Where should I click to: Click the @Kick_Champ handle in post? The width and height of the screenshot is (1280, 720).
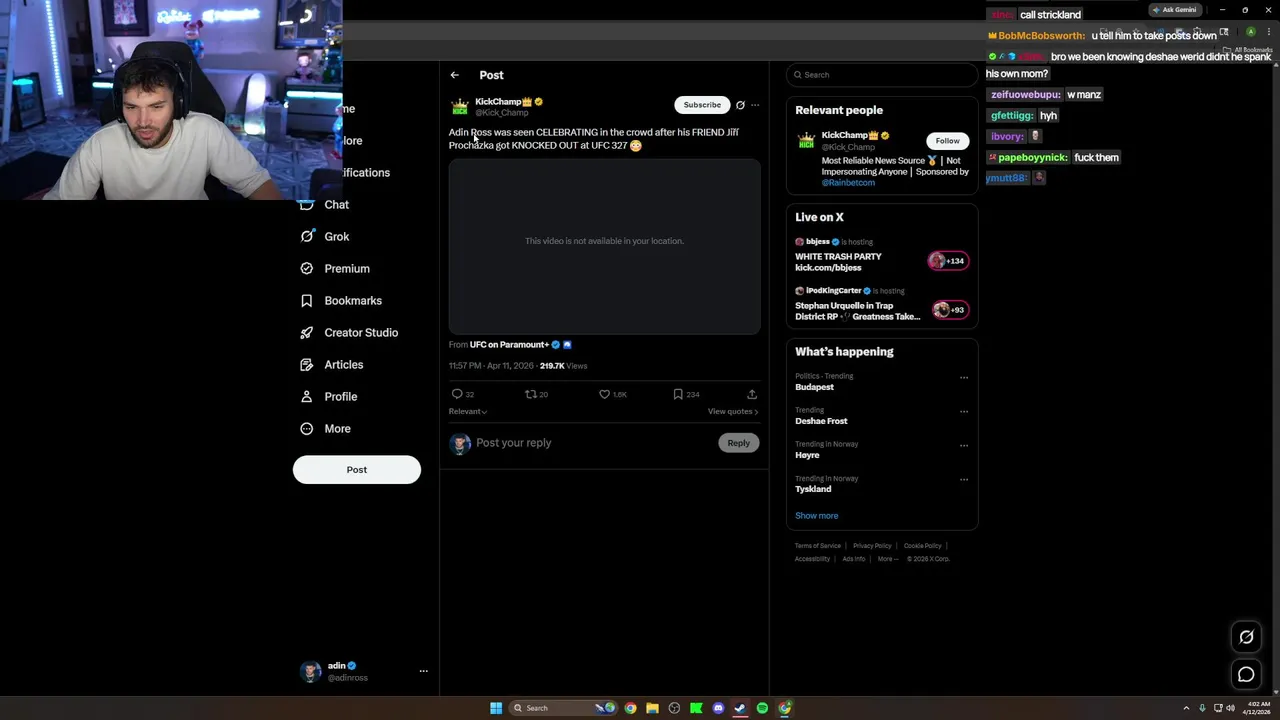click(x=502, y=113)
